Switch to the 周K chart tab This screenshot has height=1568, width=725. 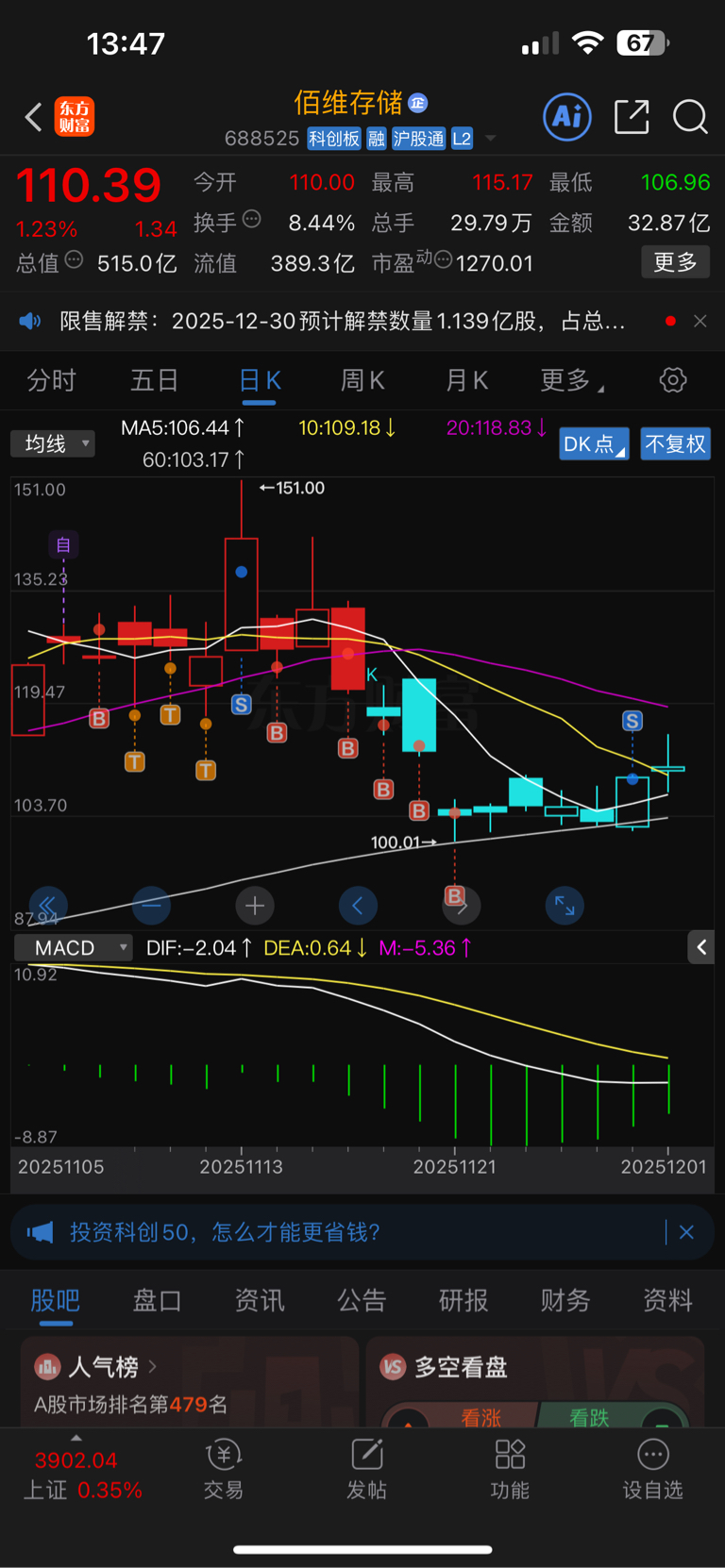(362, 380)
